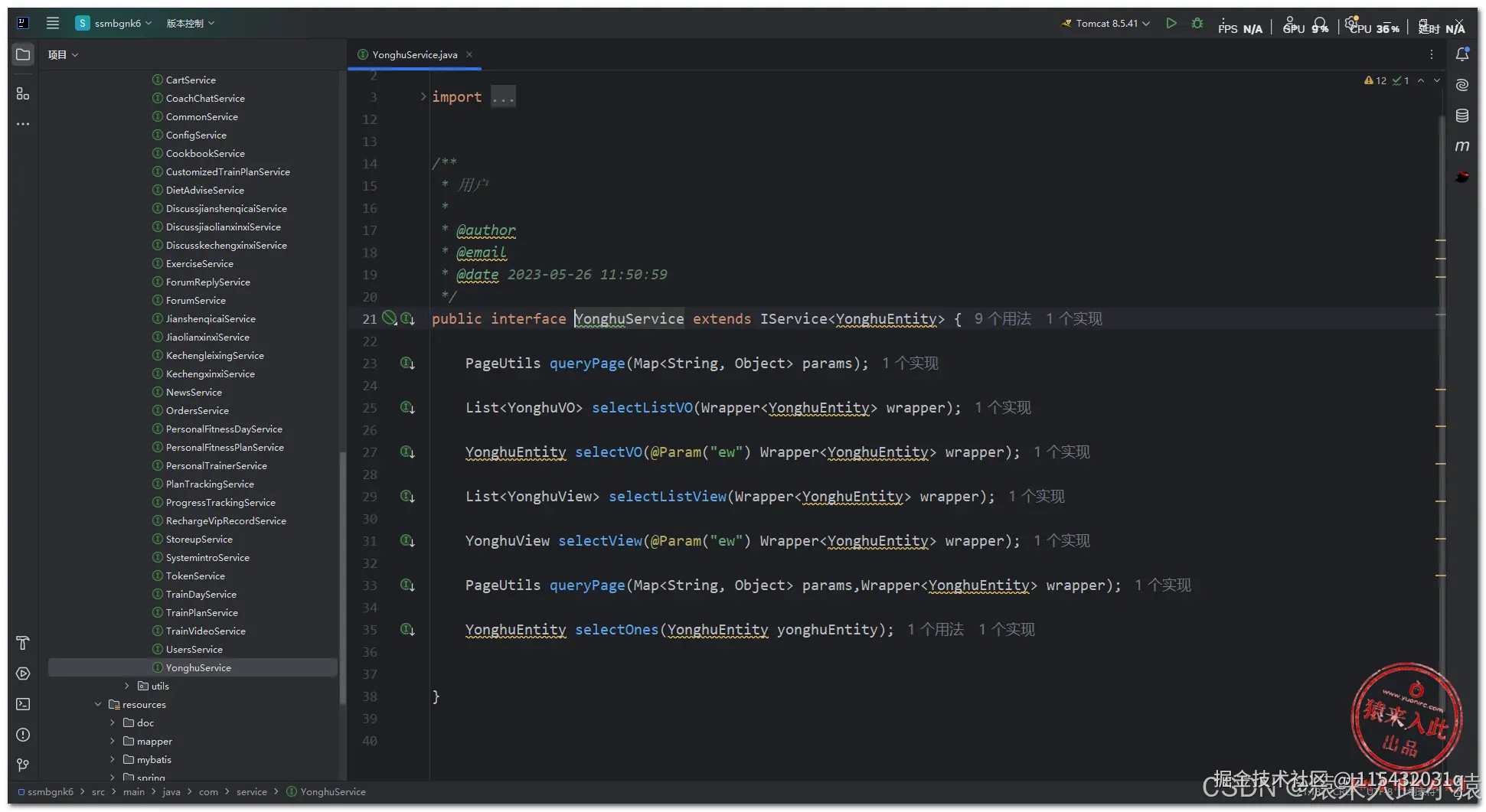Viewport: 1486px width, 812px height.
Task: Click the project tree vertical scrollbar
Action: point(342,577)
